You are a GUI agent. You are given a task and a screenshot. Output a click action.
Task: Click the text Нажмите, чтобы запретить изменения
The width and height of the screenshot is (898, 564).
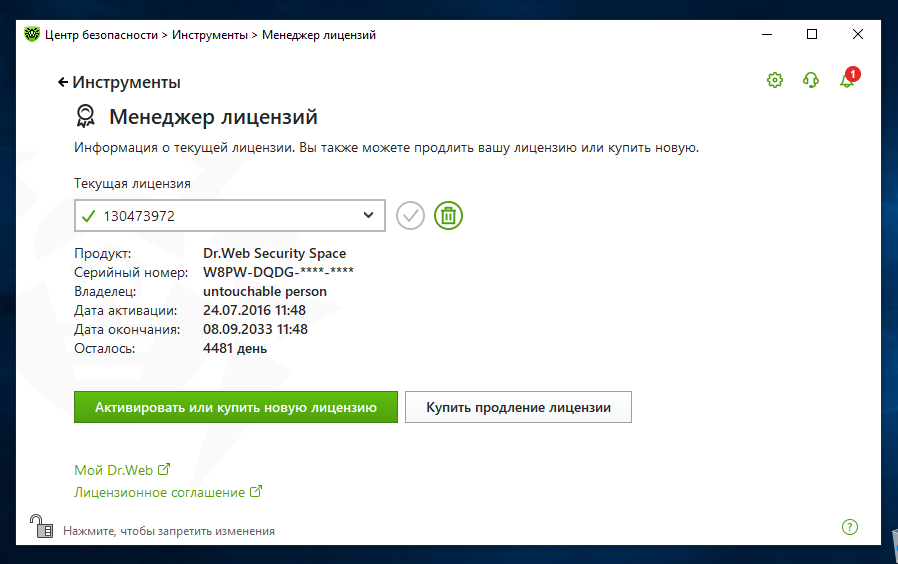(x=169, y=531)
